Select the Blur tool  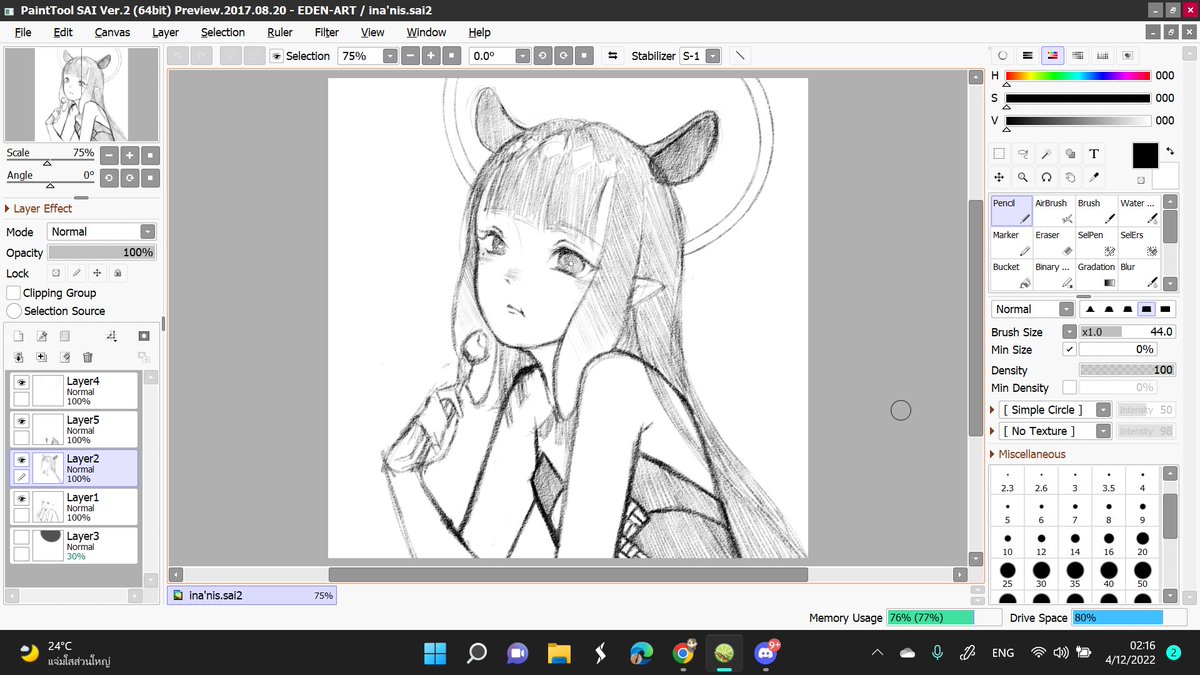pyautogui.click(x=1139, y=274)
